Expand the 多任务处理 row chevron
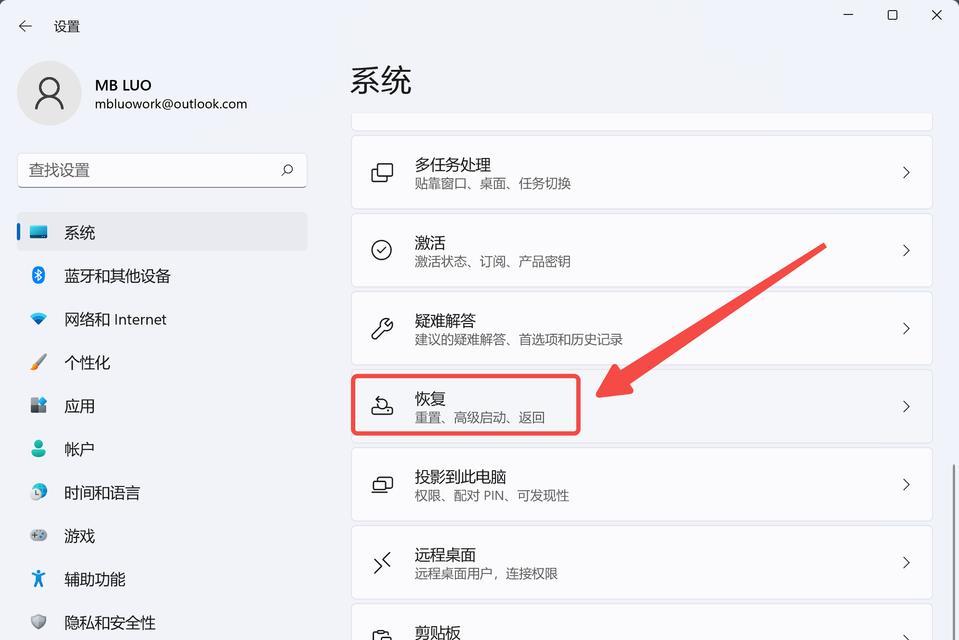959x640 pixels. (906, 173)
